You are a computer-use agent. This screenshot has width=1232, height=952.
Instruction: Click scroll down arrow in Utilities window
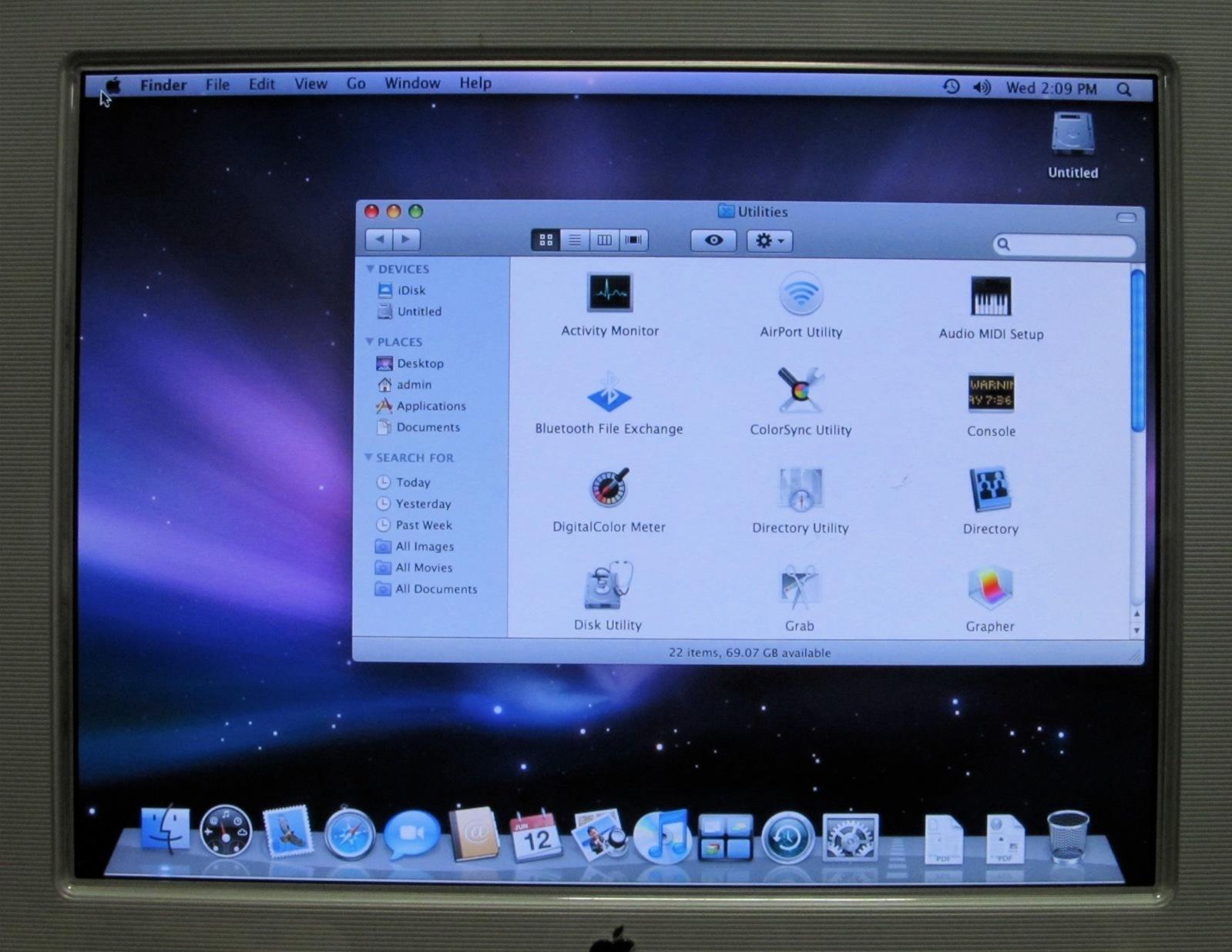point(1136,630)
